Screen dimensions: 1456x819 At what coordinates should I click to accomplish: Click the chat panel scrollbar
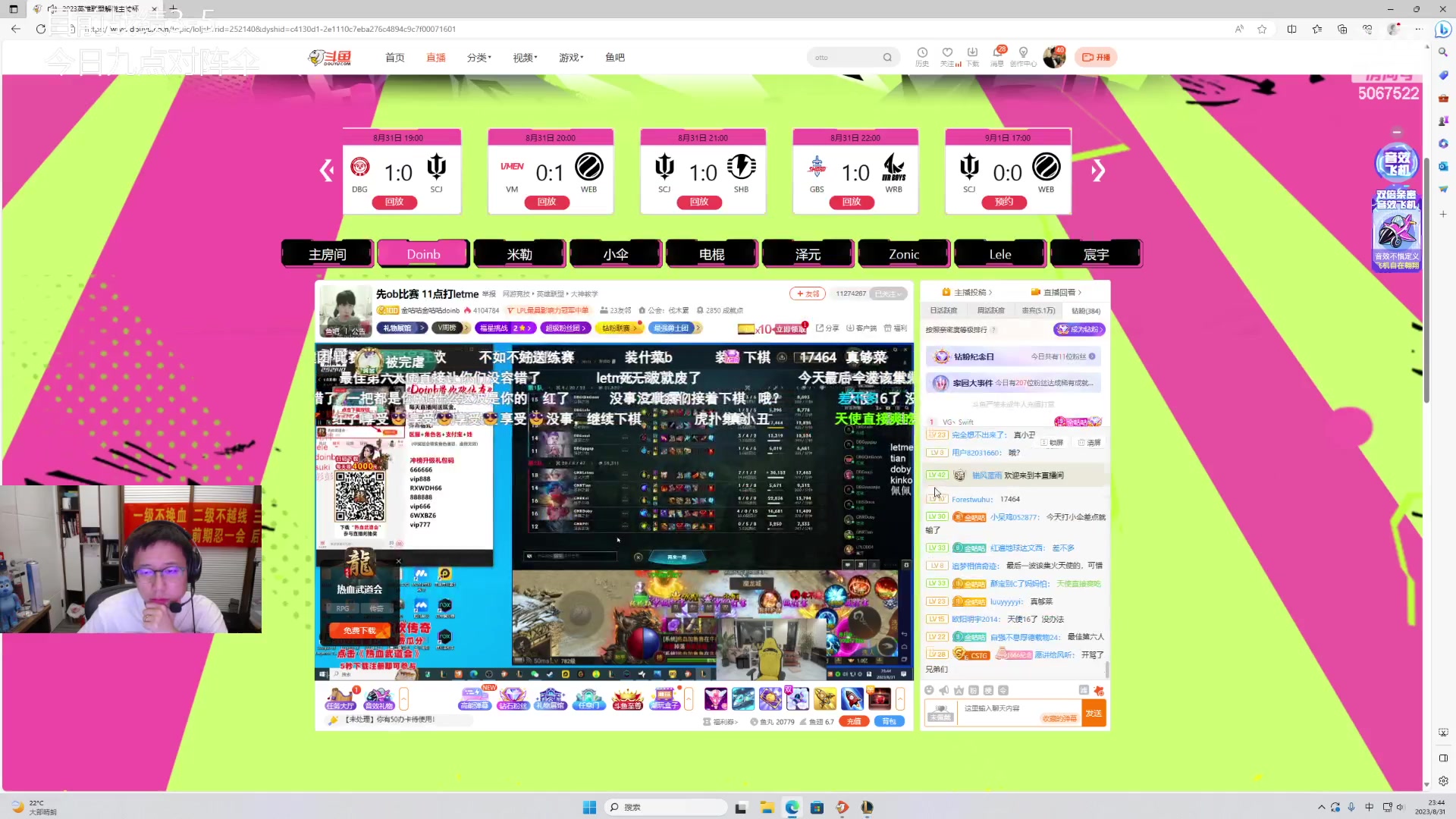tap(1106, 670)
